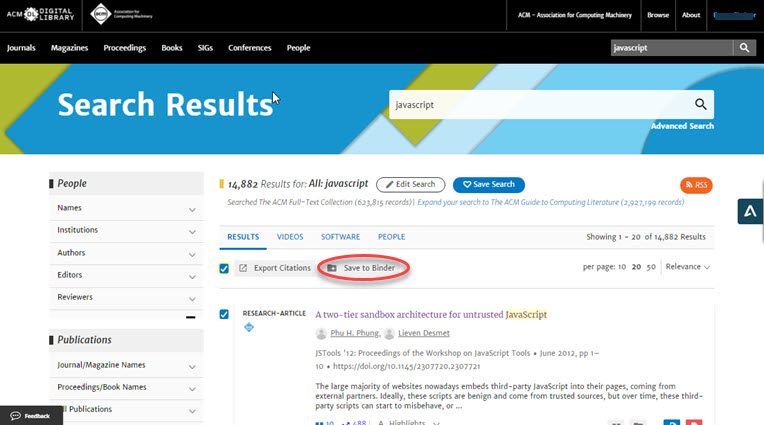Open the RSS feed button

(x=696, y=185)
